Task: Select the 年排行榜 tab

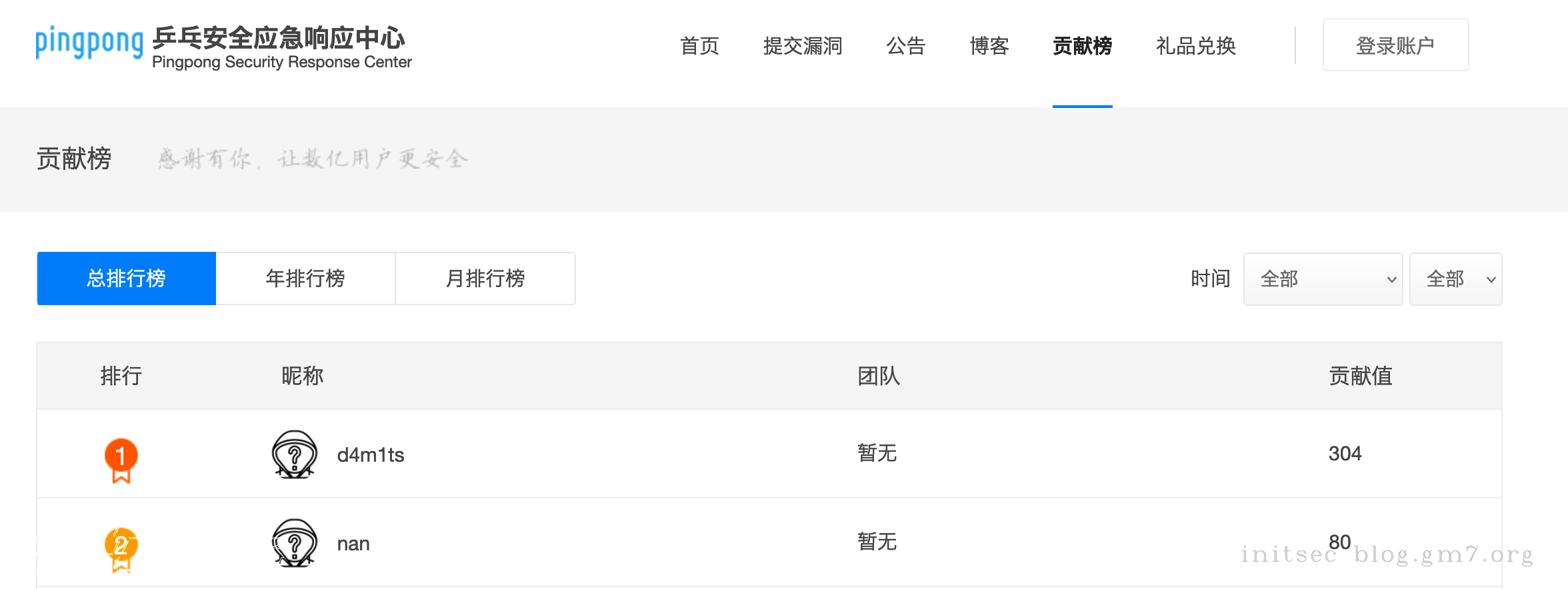Action: (x=305, y=279)
